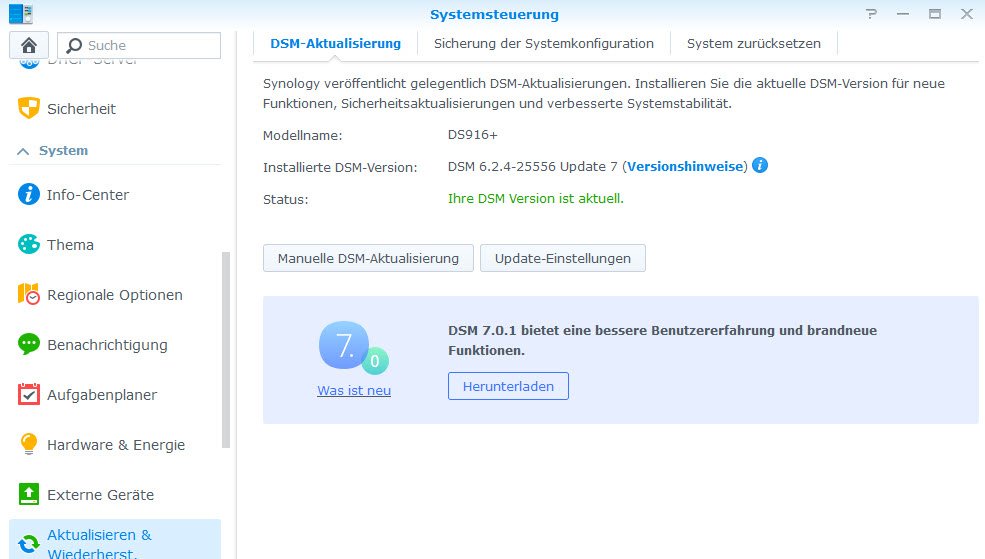Screen dimensions: 985x559
Task: Click the System section header label
Action: [63, 151]
